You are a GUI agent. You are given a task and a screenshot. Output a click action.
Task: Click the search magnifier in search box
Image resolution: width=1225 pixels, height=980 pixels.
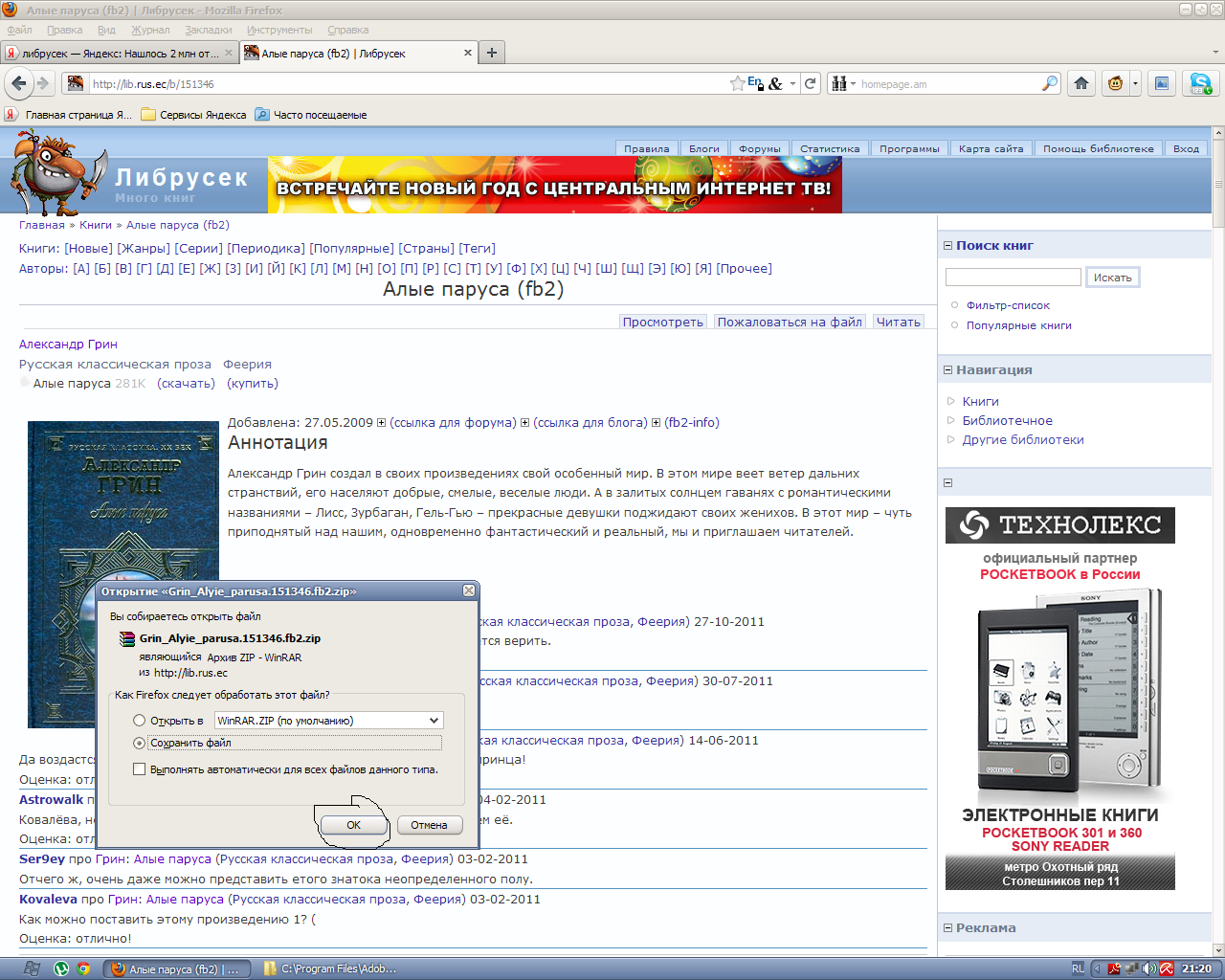(1050, 83)
